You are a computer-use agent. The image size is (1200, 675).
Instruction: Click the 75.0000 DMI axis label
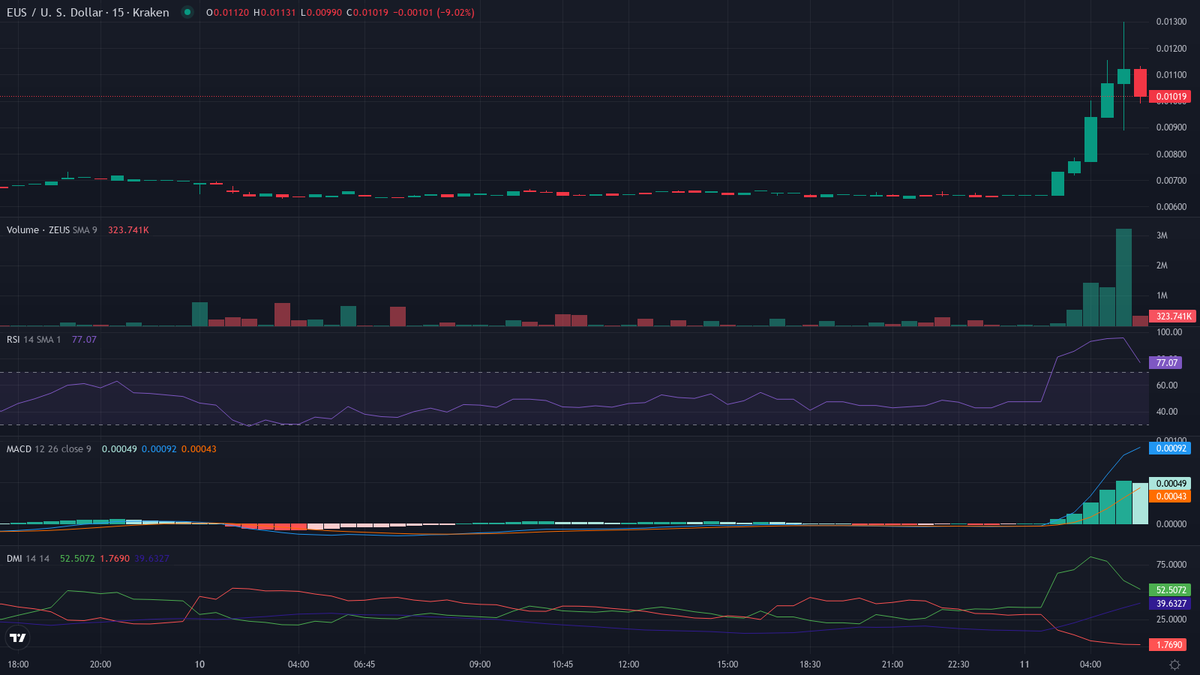click(1170, 564)
